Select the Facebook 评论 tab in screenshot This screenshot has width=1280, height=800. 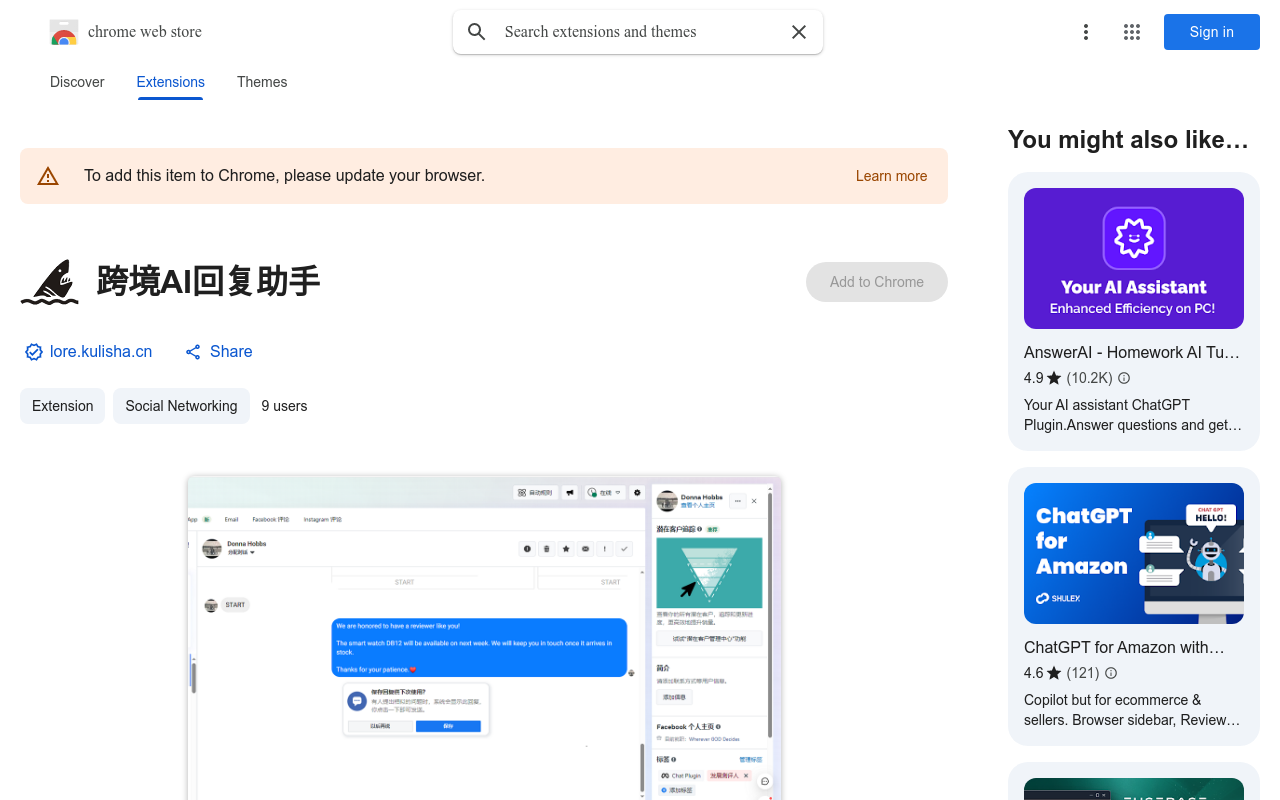point(271,519)
